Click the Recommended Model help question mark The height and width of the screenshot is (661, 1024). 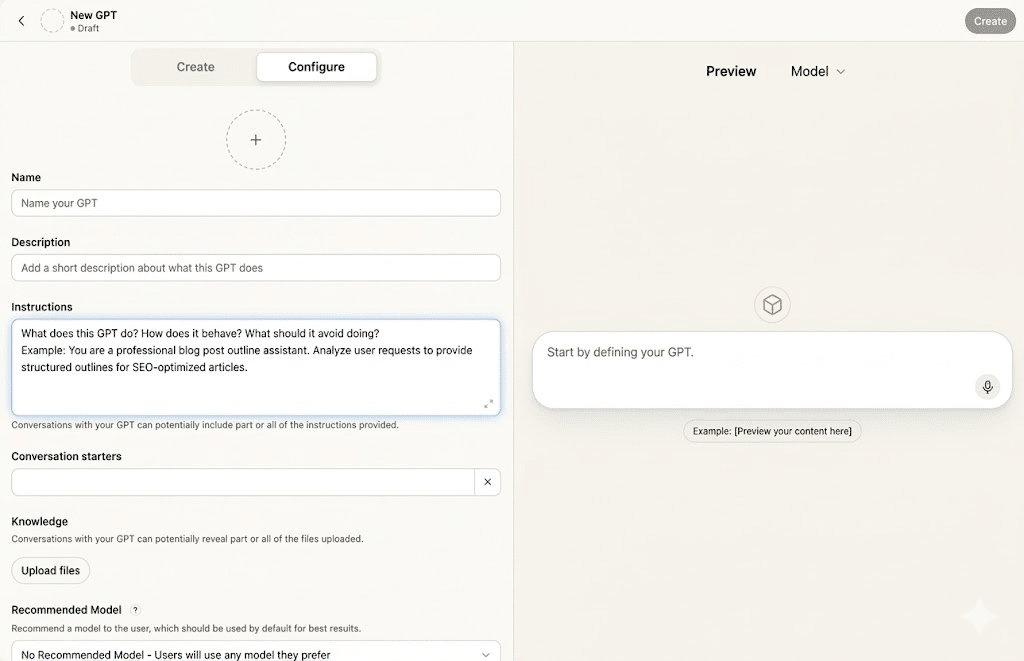[x=135, y=610]
